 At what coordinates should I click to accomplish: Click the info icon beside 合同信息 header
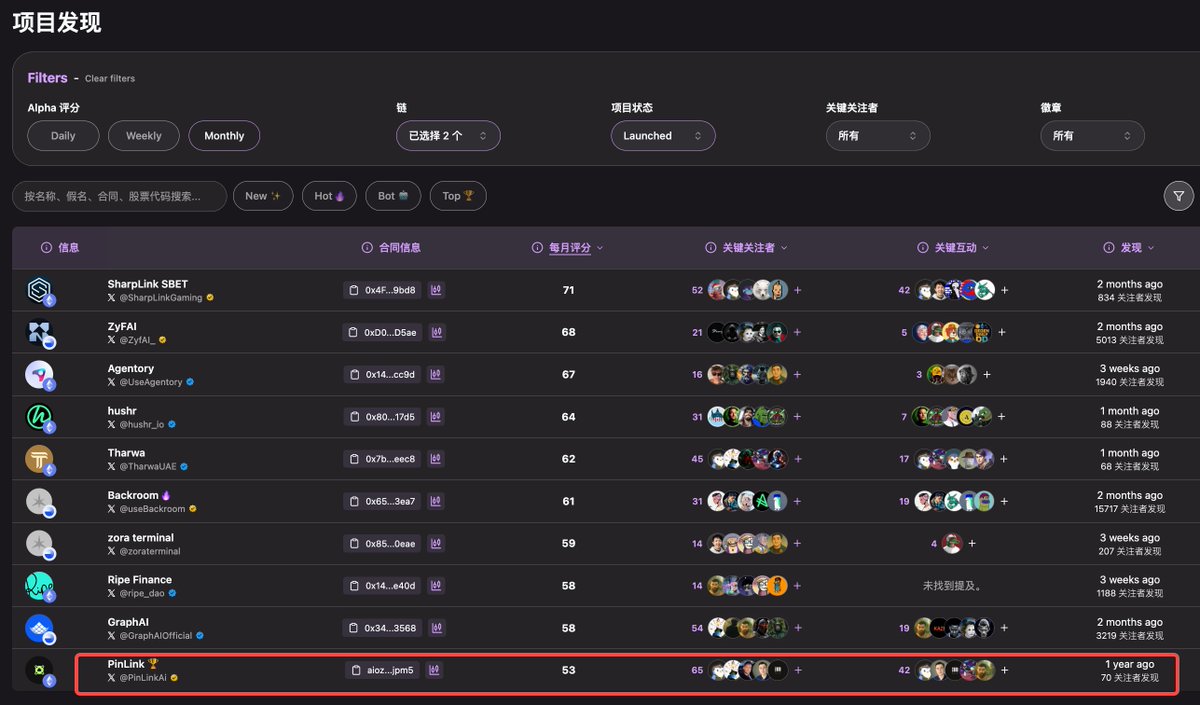[x=367, y=248]
